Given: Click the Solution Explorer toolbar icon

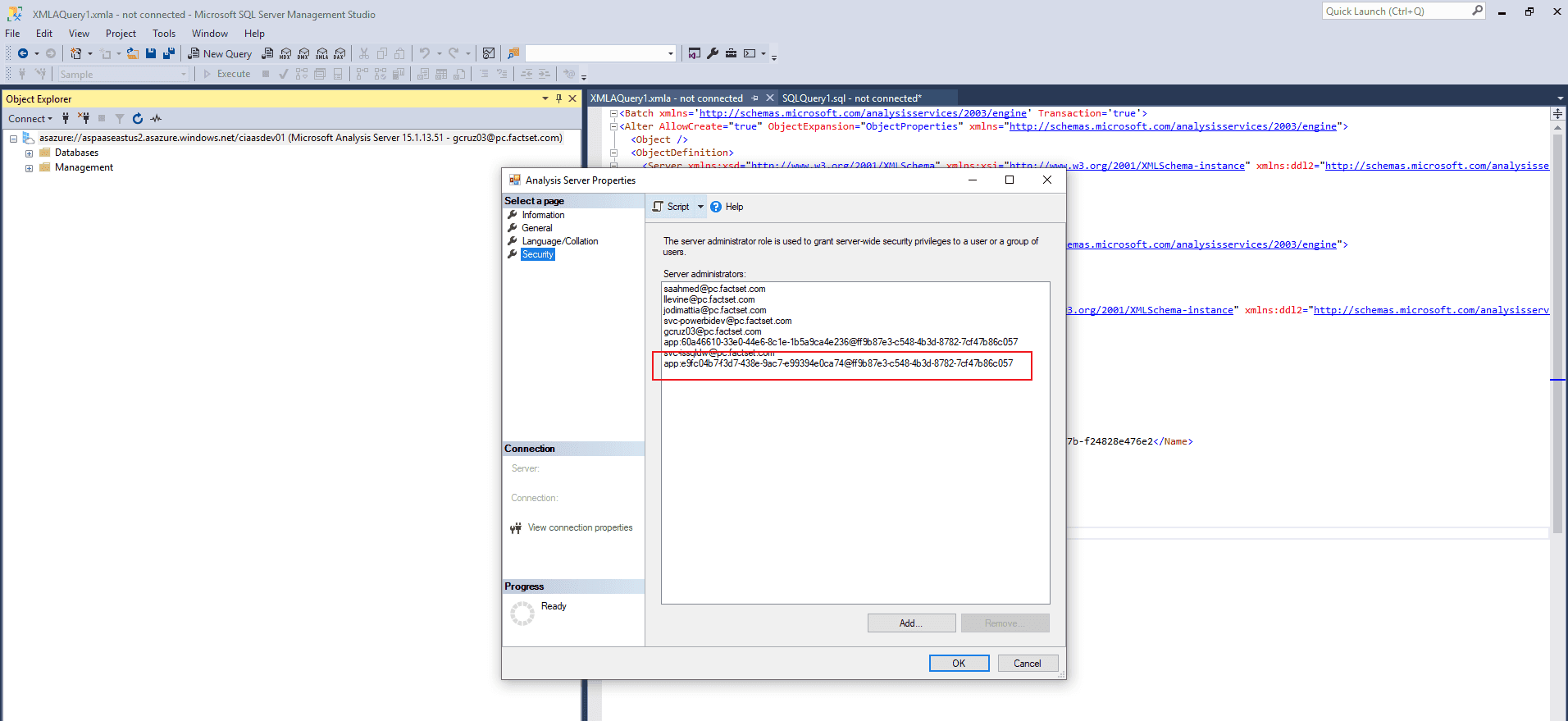Looking at the screenshot, I should coord(695,53).
